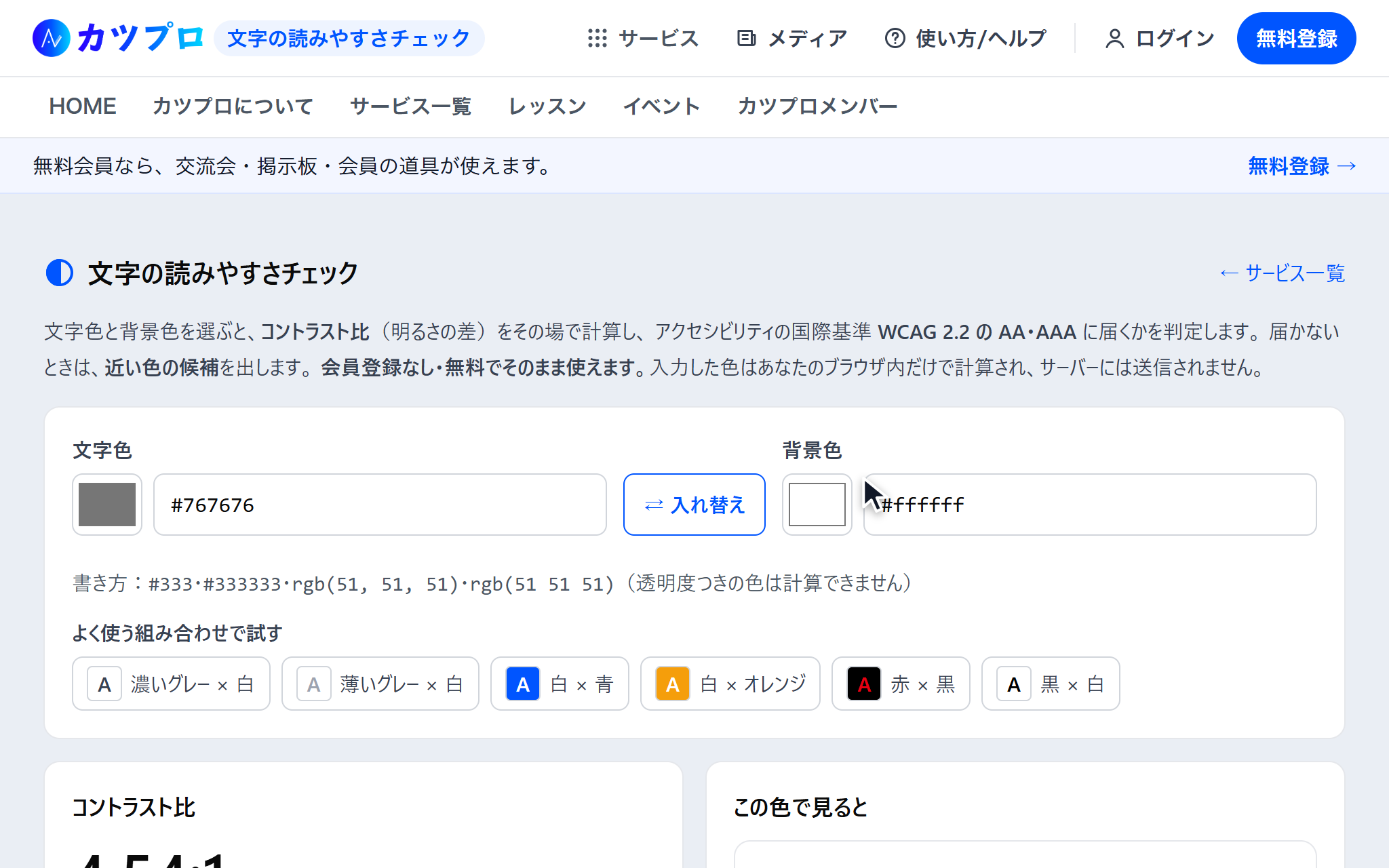Swap colors with 入れ替え button
Screen dimensions: 1389x868
click(694, 505)
